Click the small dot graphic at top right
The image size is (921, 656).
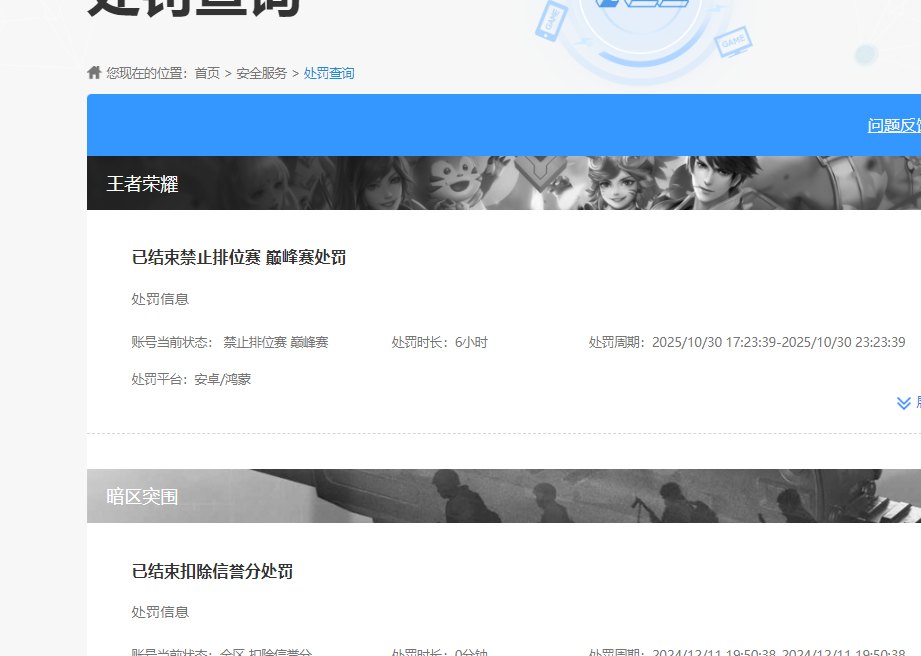(x=866, y=54)
